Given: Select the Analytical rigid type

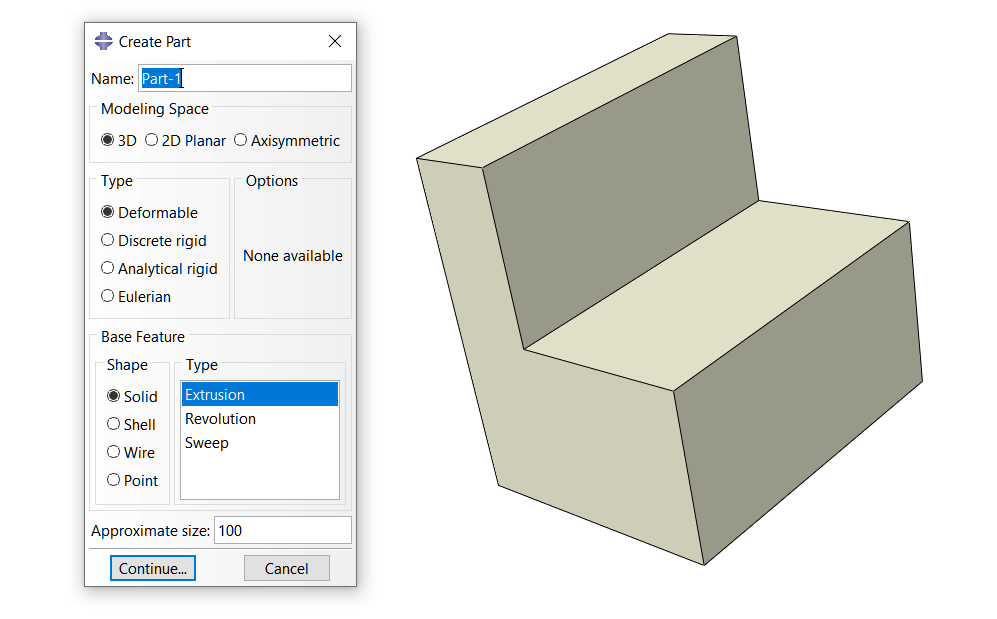Looking at the screenshot, I should [x=107, y=268].
